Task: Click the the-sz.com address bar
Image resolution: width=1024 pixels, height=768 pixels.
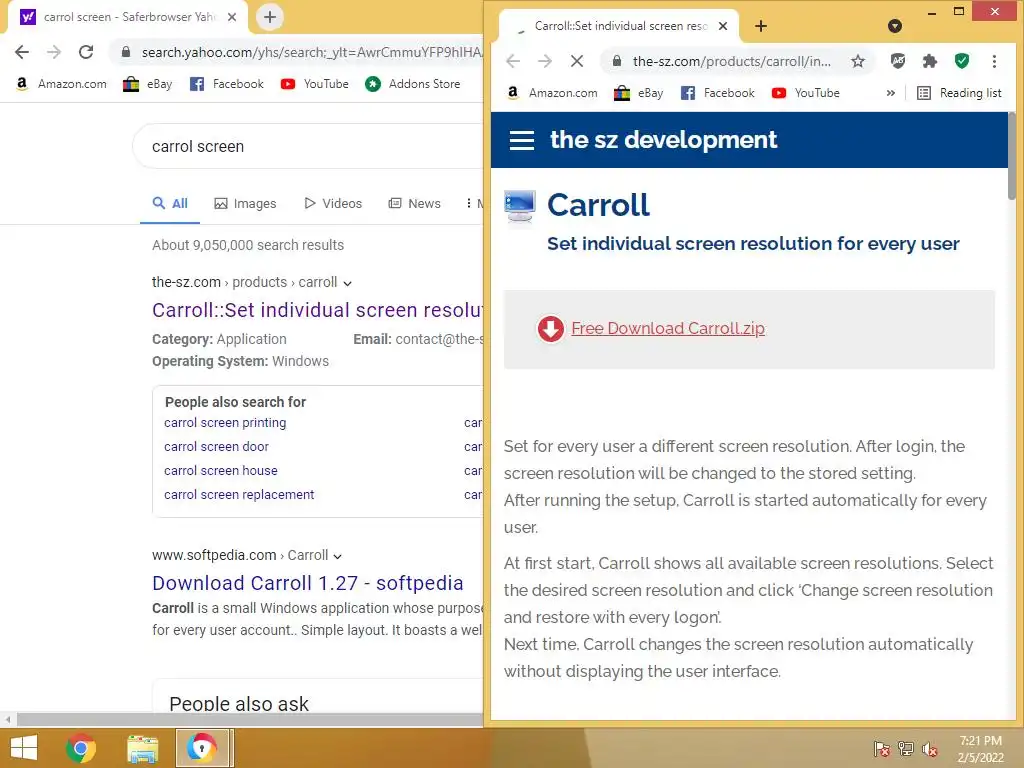Action: [x=731, y=61]
